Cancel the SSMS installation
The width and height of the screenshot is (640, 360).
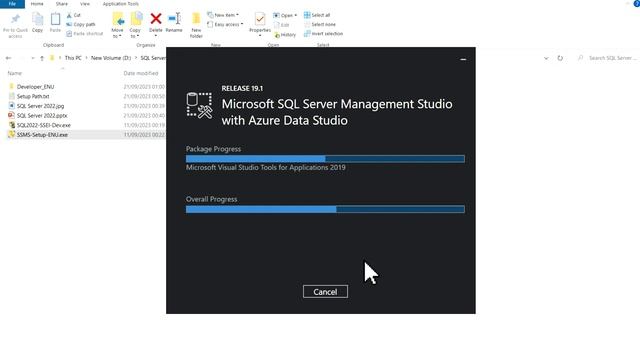point(325,291)
